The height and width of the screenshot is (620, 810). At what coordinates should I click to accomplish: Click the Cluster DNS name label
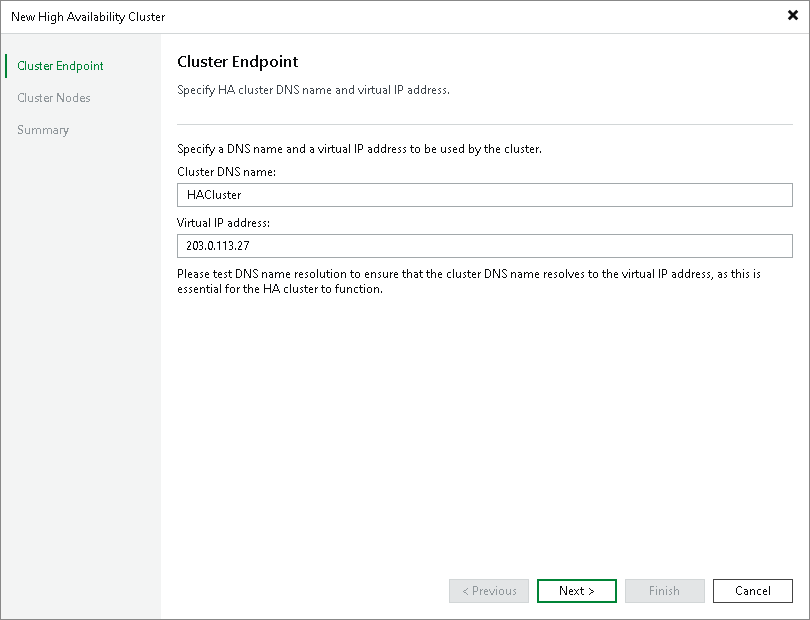pyautogui.click(x=221, y=171)
